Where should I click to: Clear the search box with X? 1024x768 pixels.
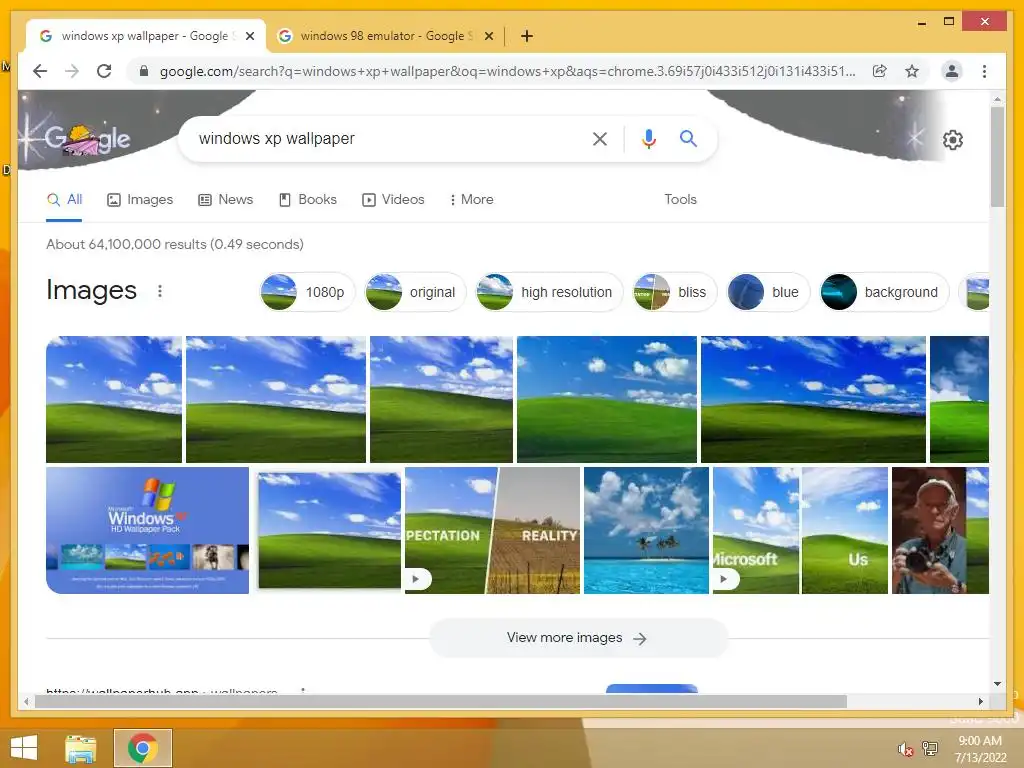[x=600, y=138]
